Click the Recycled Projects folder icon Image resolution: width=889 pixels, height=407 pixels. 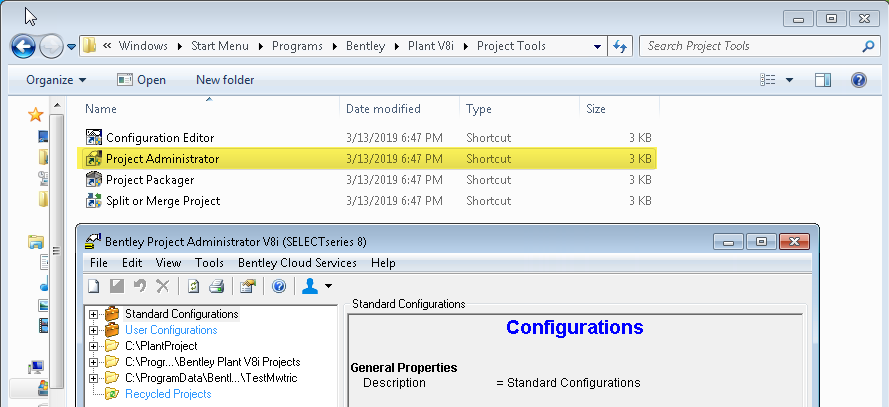112,393
